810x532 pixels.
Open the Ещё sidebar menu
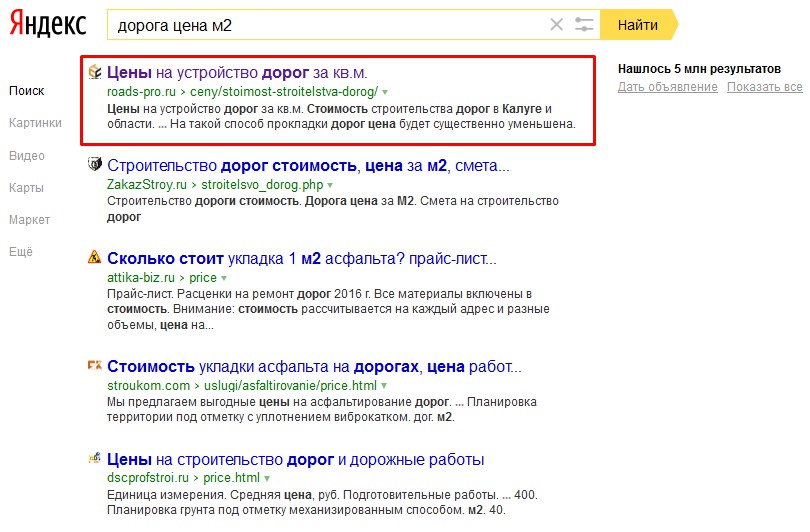click(x=21, y=252)
